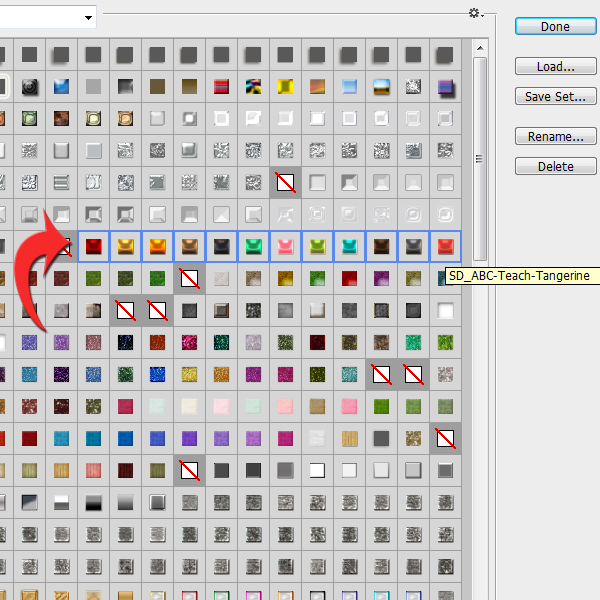Open the Load... dialog

point(555,66)
